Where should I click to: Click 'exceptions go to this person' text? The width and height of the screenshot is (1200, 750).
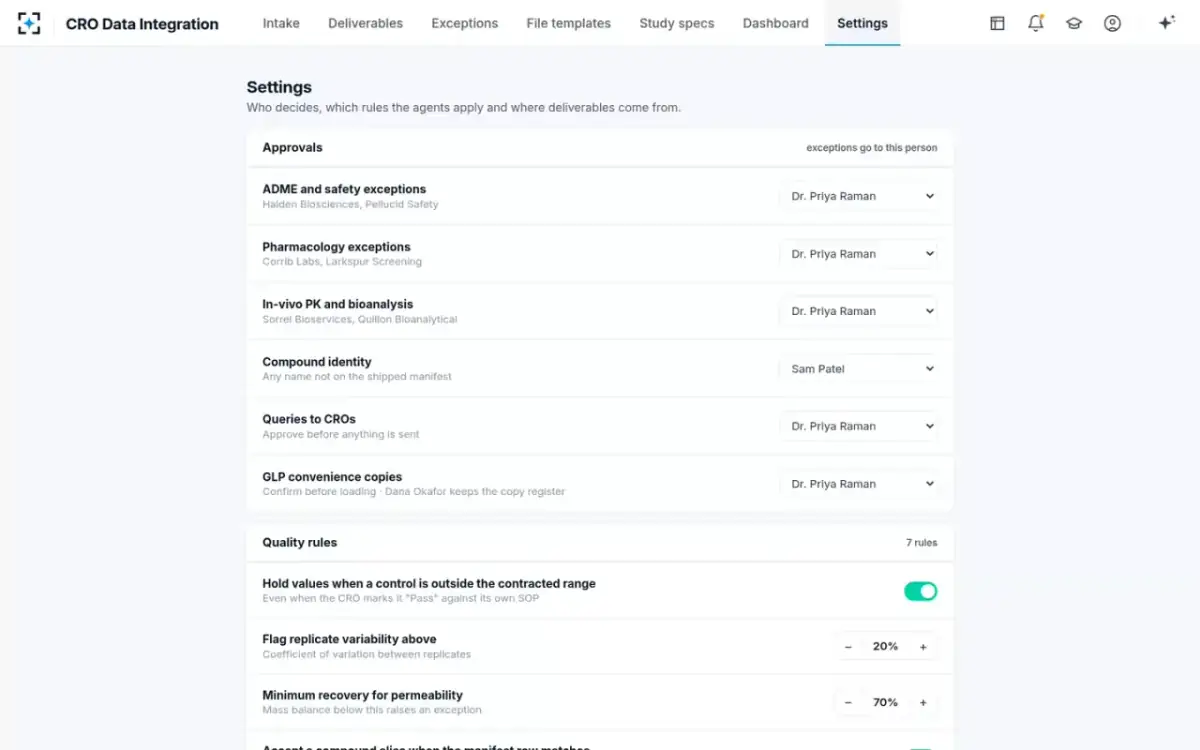click(x=872, y=148)
